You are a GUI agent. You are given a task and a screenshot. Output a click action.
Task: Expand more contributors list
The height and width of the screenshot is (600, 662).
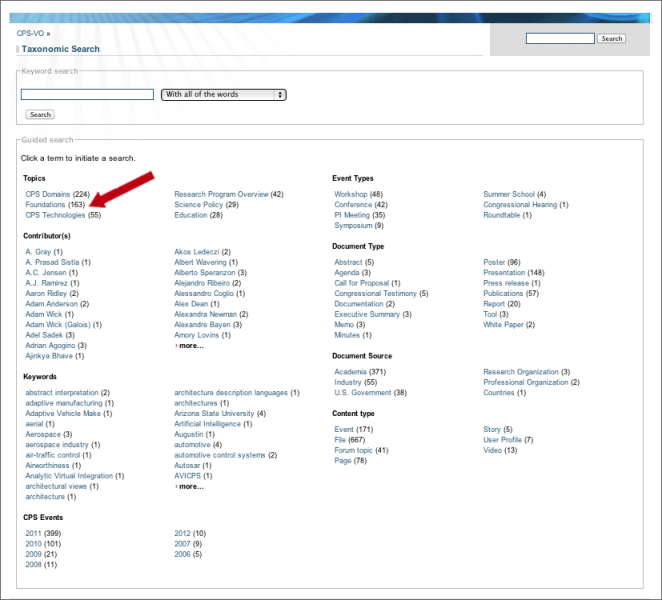[191, 346]
